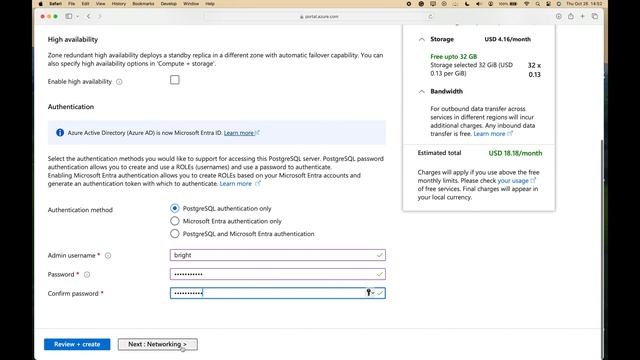Viewport: 640px width, 360px height.
Task: Collapse the Bandwidth cost section chevron
Action: tap(422, 91)
